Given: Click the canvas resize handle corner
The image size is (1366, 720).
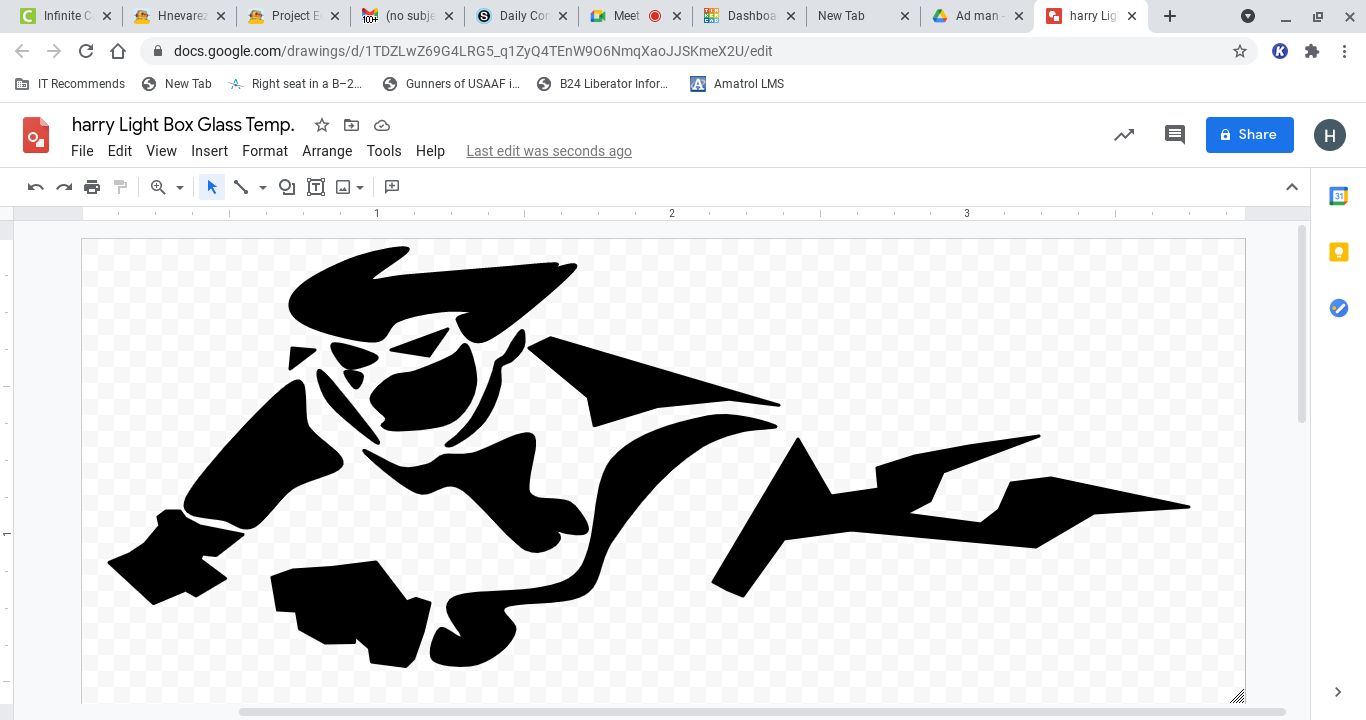Looking at the screenshot, I should (x=1237, y=696).
